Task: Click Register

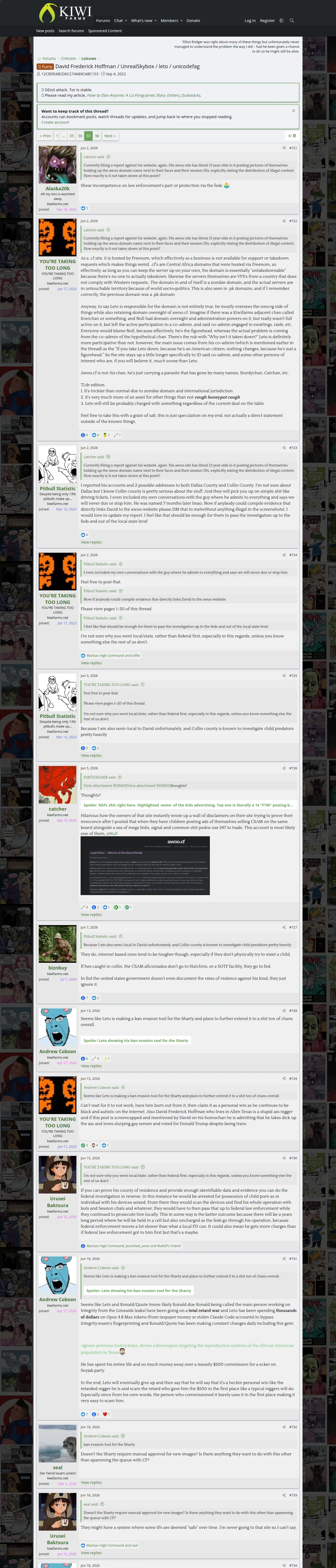Action: (267, 21)
